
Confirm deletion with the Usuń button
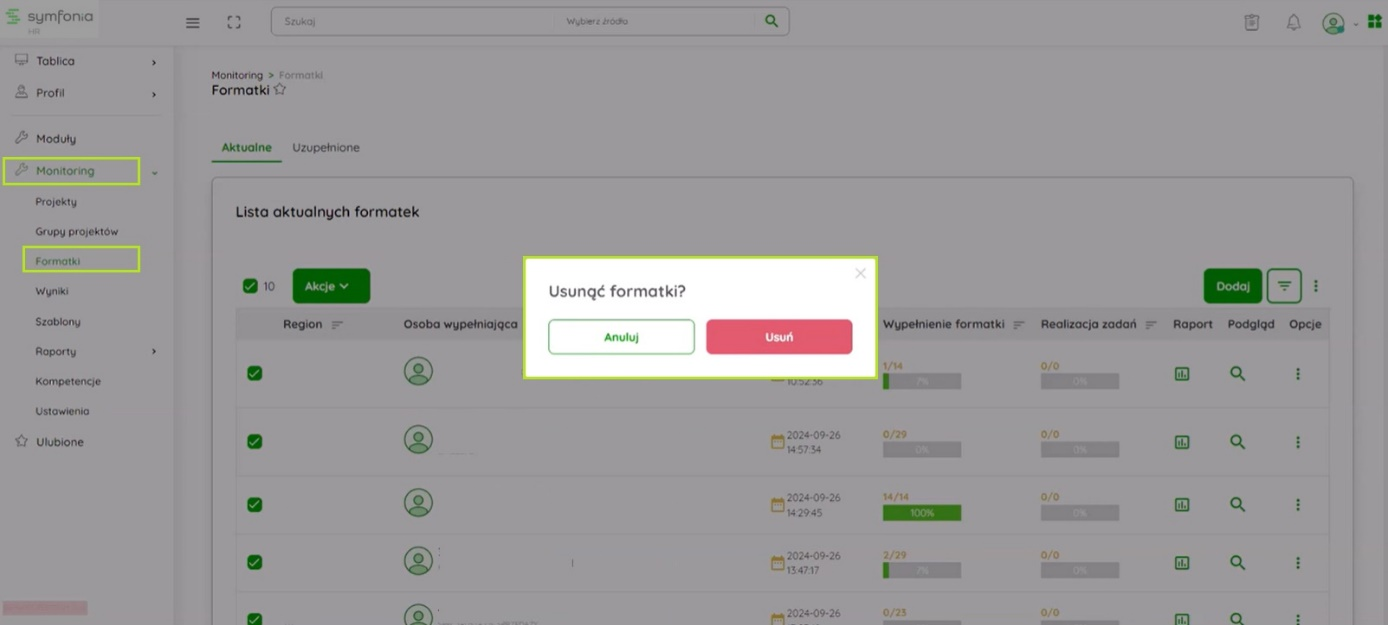(x=779, y=337)
